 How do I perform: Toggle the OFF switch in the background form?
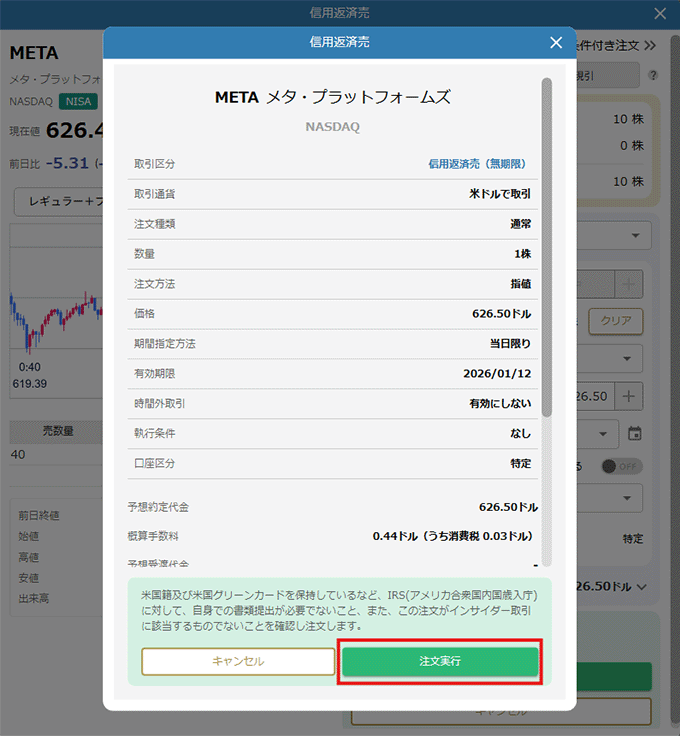coord(622,466)
